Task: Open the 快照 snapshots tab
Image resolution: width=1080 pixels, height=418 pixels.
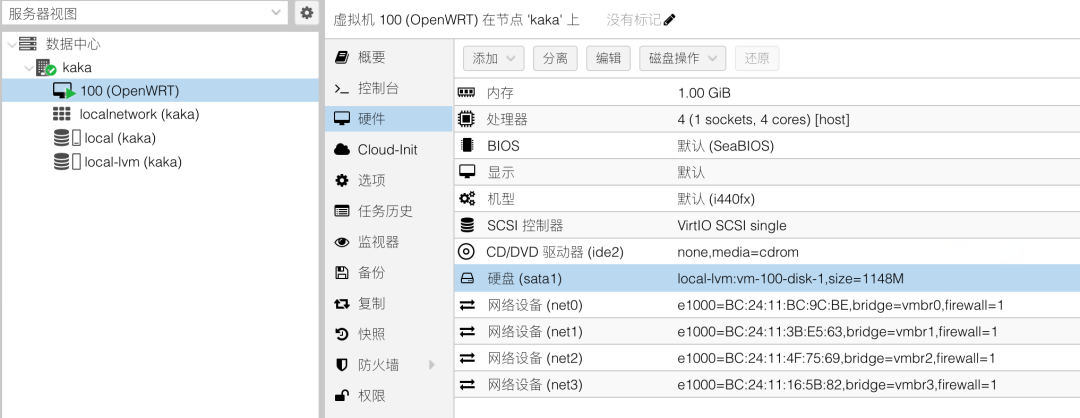Action: point(388,334)
